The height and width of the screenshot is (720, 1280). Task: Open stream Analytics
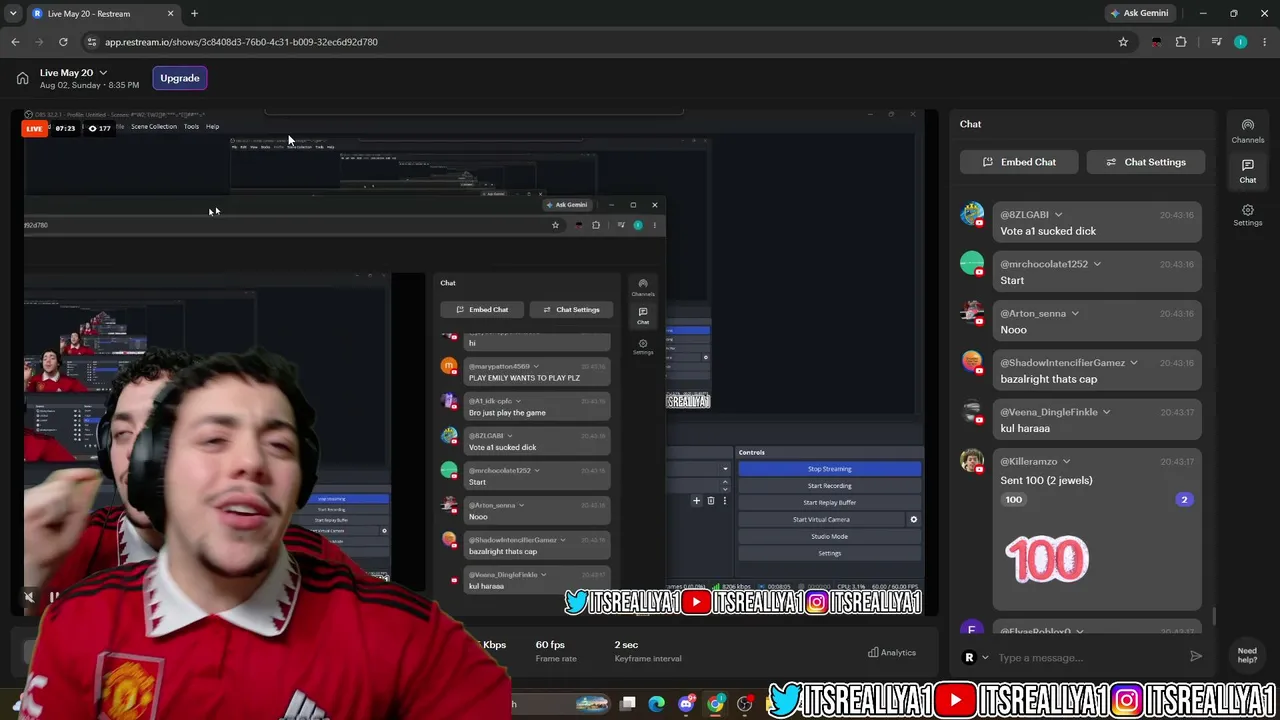[x=892, y=653]
